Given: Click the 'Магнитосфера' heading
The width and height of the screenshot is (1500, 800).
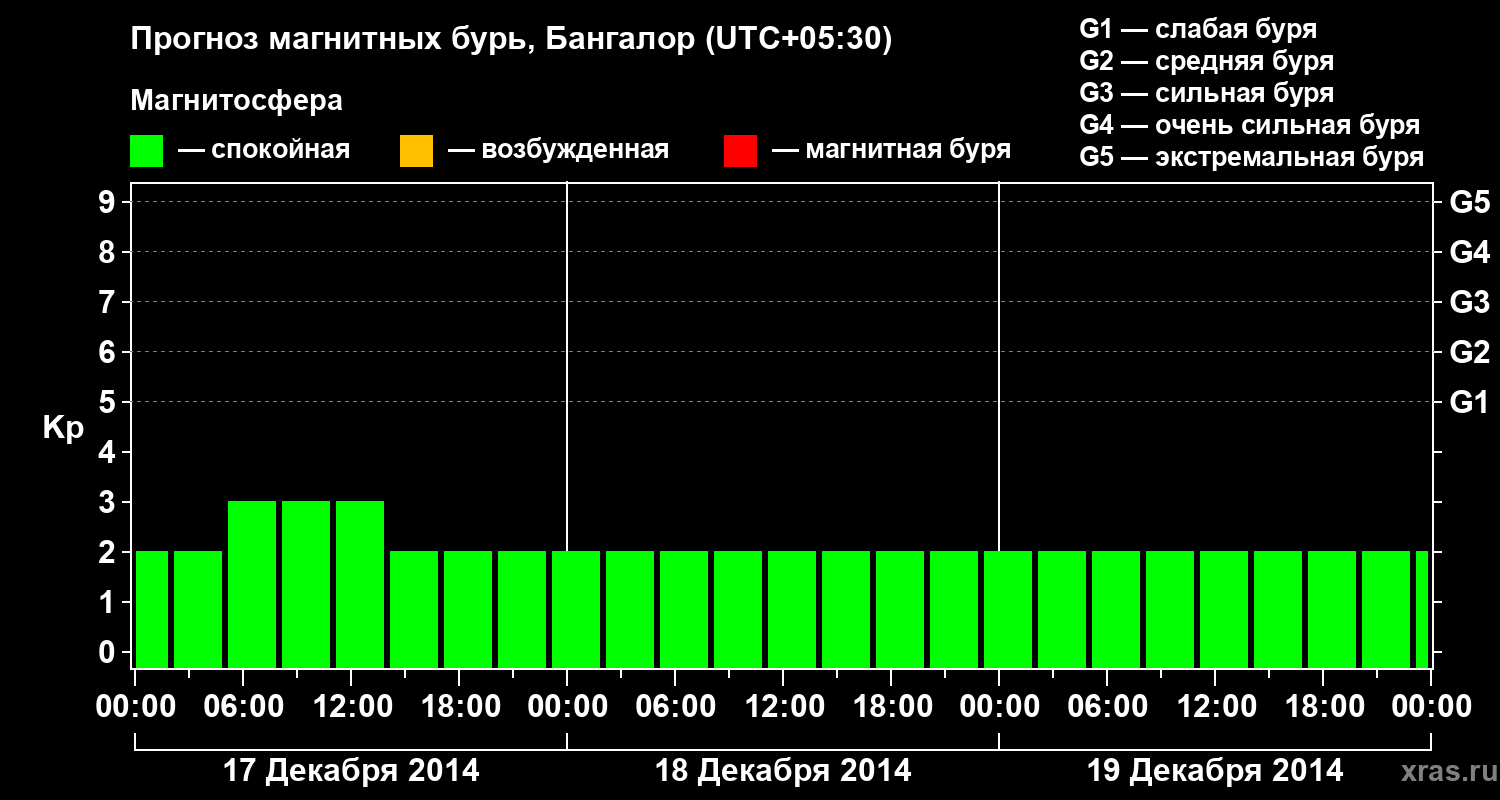Looking at the screenshot, I should coord(236,101).
